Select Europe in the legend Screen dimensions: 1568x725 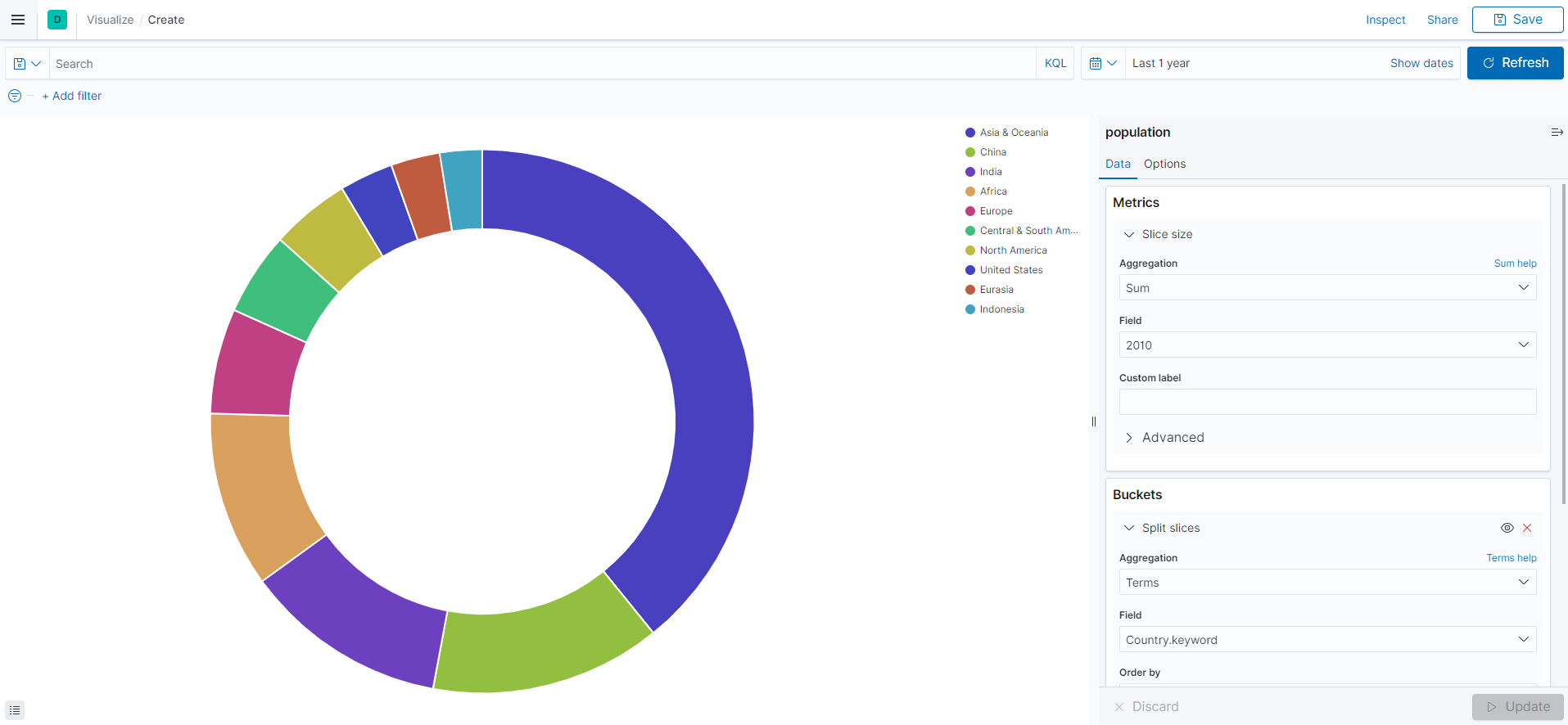[x=996, y=211]
